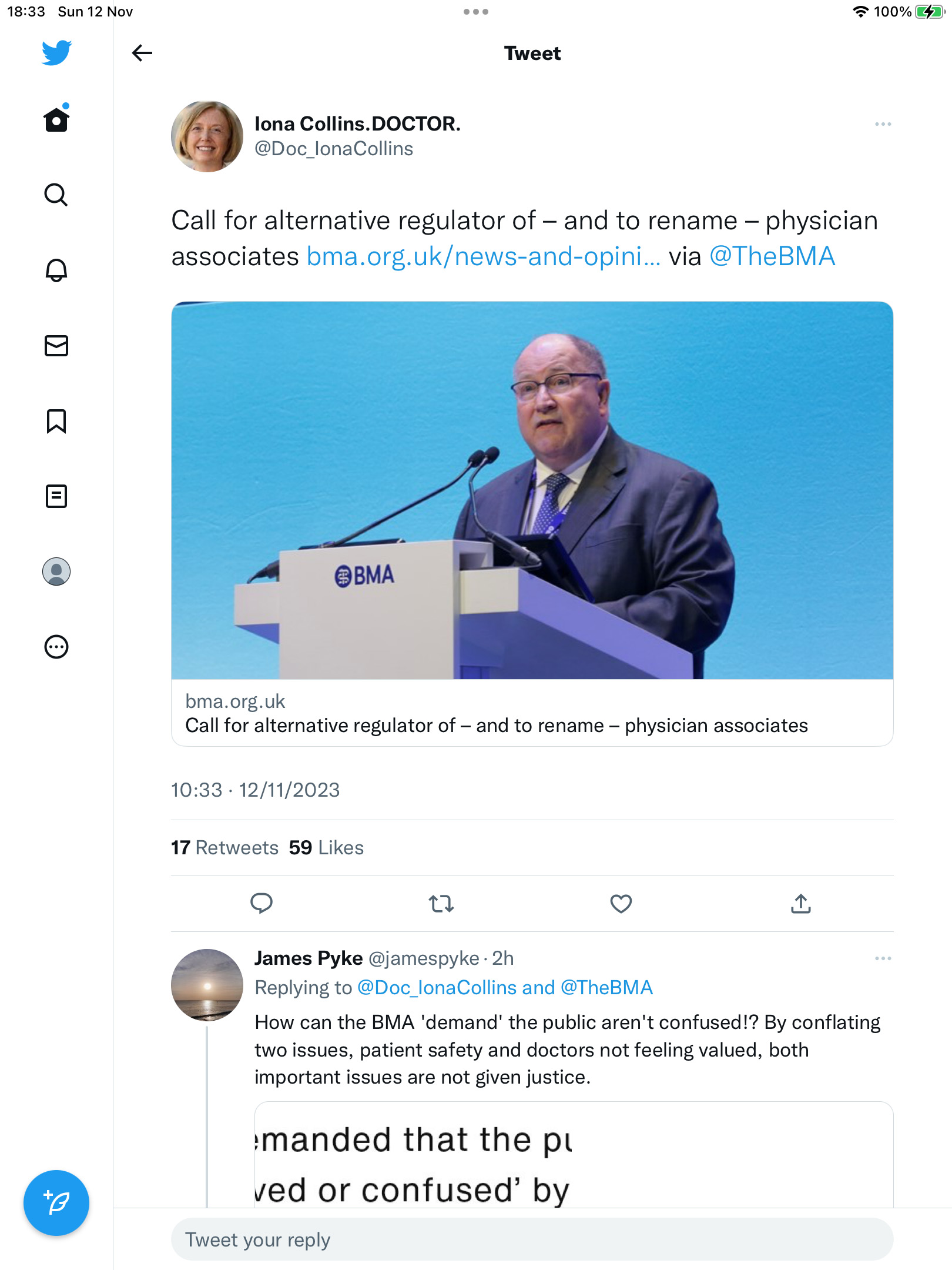Tap the Tweet your reply field
The image size is (952, 1270).
532,1239
